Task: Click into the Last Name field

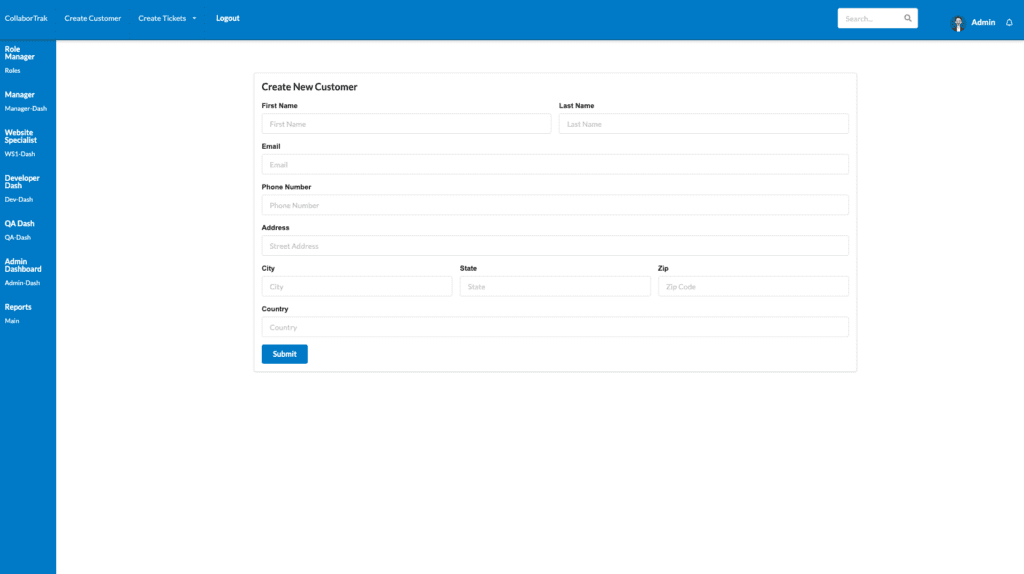Action: [x=703, y=124]
